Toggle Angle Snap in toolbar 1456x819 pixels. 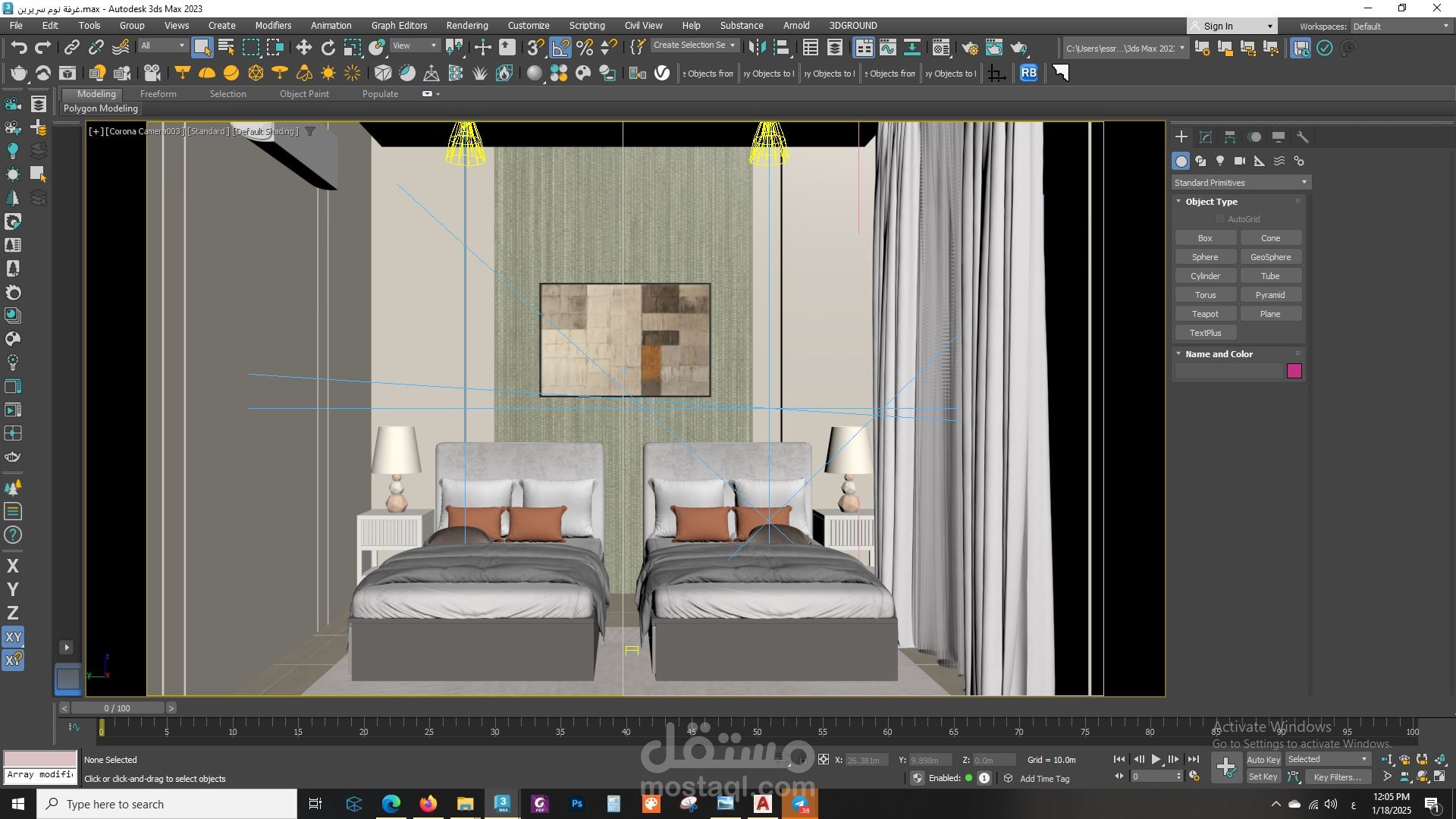[x=560, y=48]
